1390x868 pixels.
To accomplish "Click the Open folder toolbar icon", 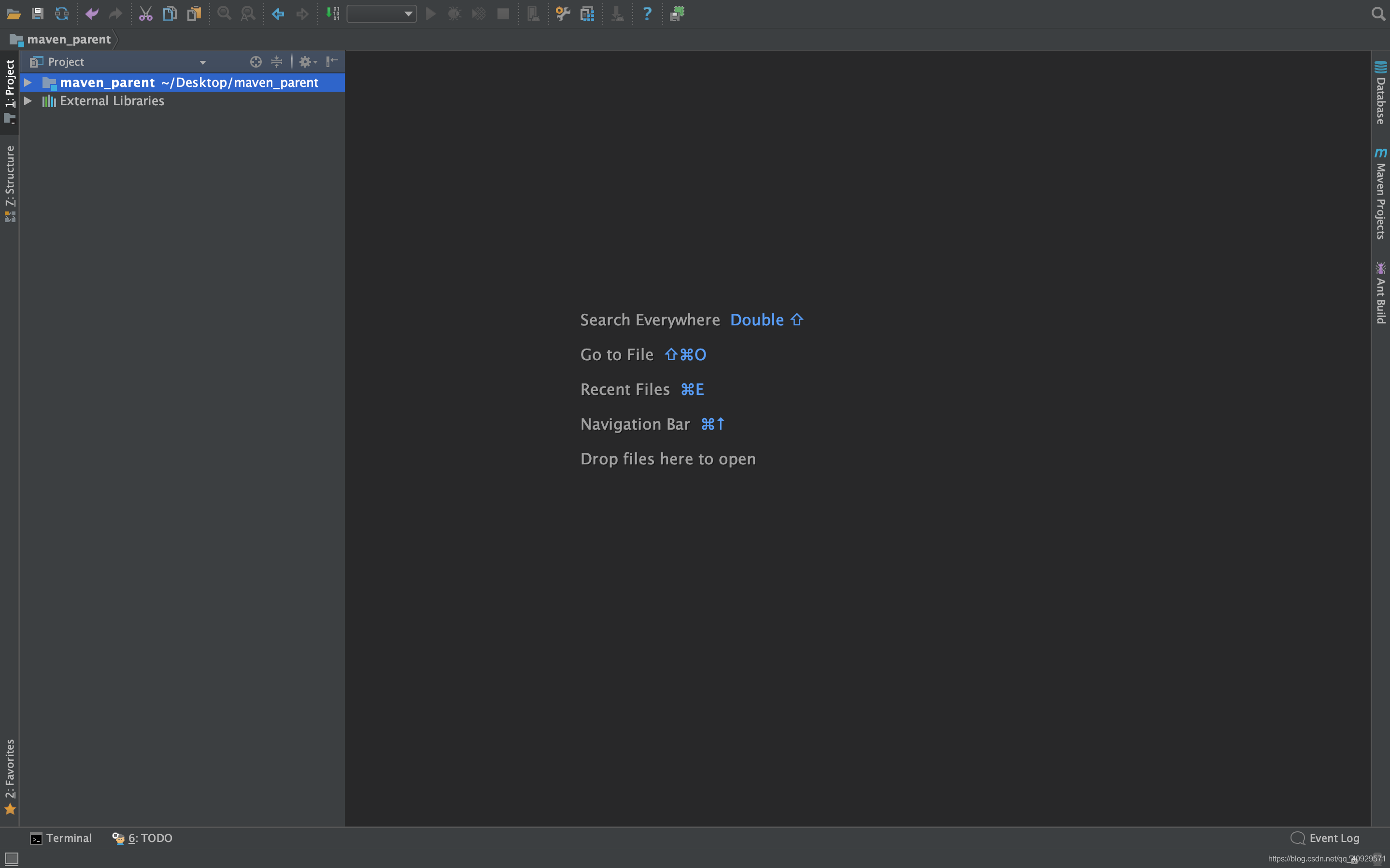I will (x=13, y=14).
